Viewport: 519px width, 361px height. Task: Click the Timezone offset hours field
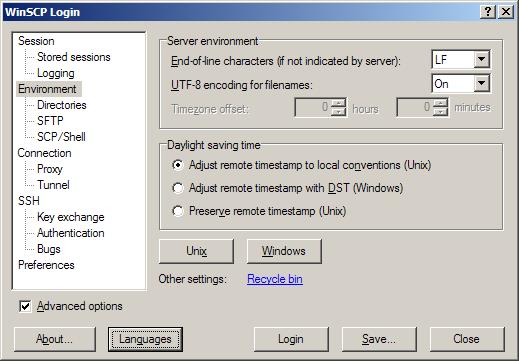[313, 107]
